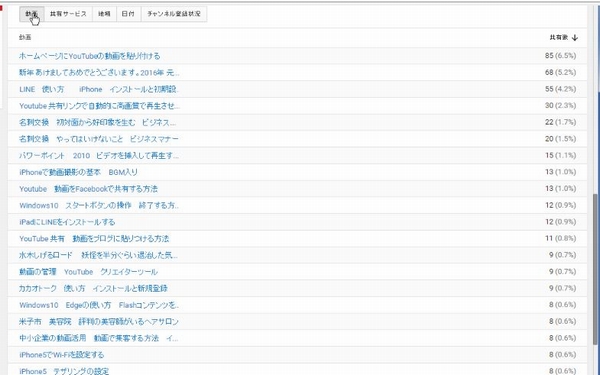Click 12 (0.9%) in iPadにLINE row

pyautogui.click(x=561, y=222)
